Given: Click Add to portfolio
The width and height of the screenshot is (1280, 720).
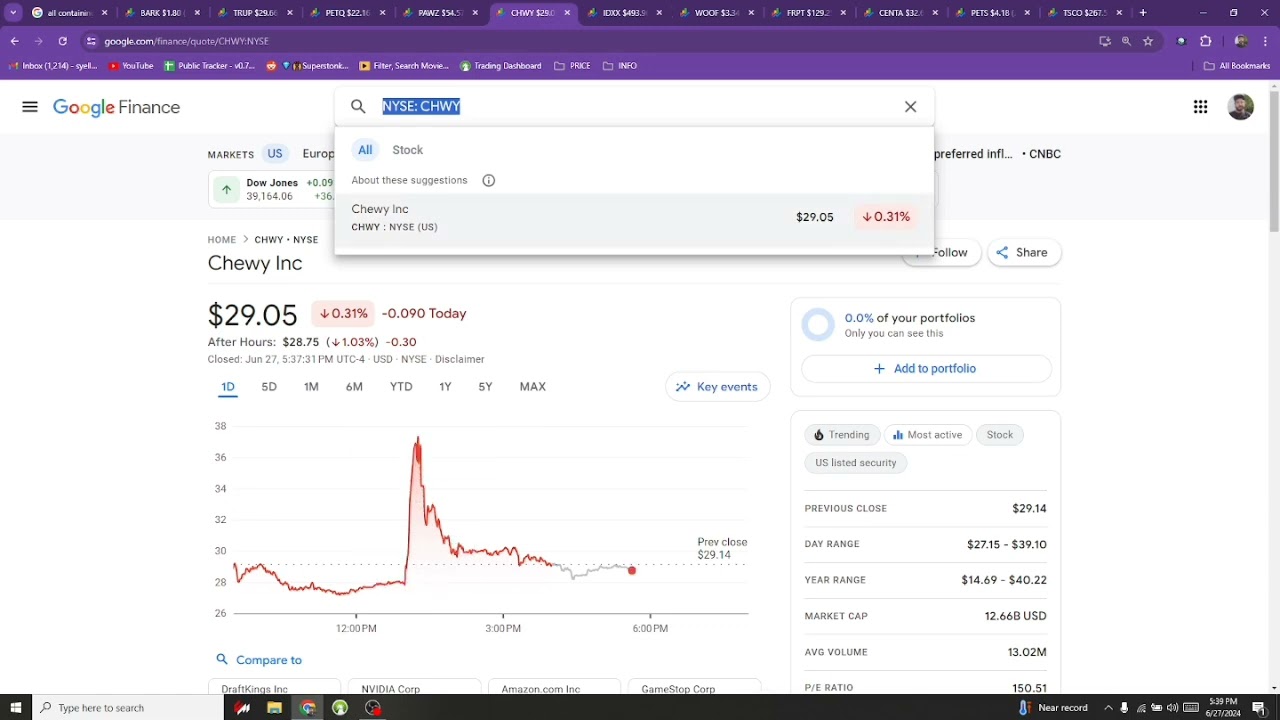Looking at the screenshot, I should click(926, 369).
